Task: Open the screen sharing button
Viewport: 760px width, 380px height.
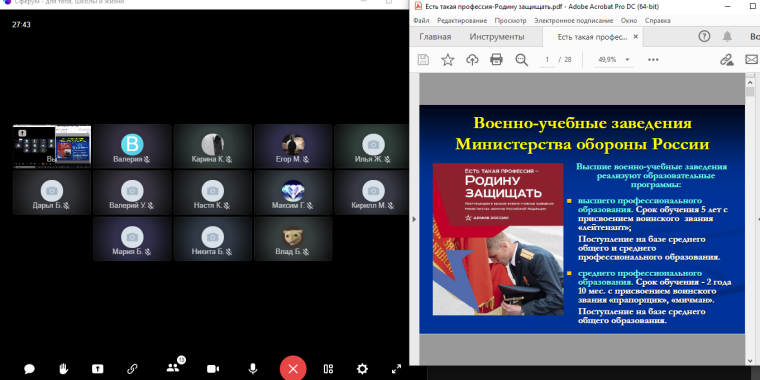Action: click(x=97, y=369)
